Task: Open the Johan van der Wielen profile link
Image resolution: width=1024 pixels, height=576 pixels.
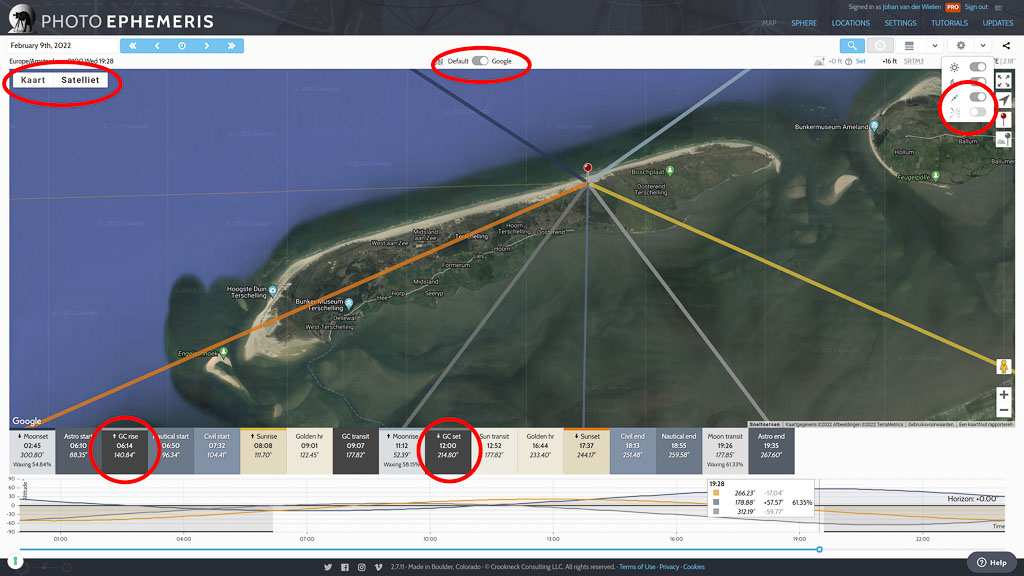Action: (x=912, y=7)
